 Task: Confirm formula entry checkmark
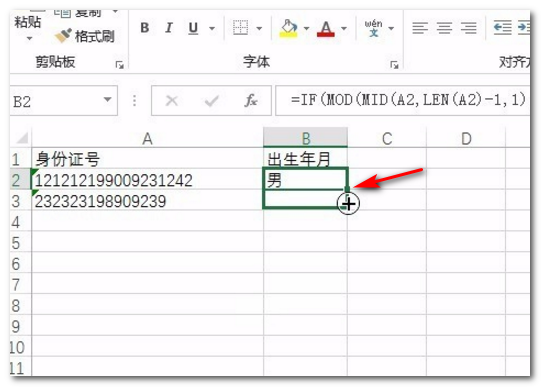click(211, 101)
